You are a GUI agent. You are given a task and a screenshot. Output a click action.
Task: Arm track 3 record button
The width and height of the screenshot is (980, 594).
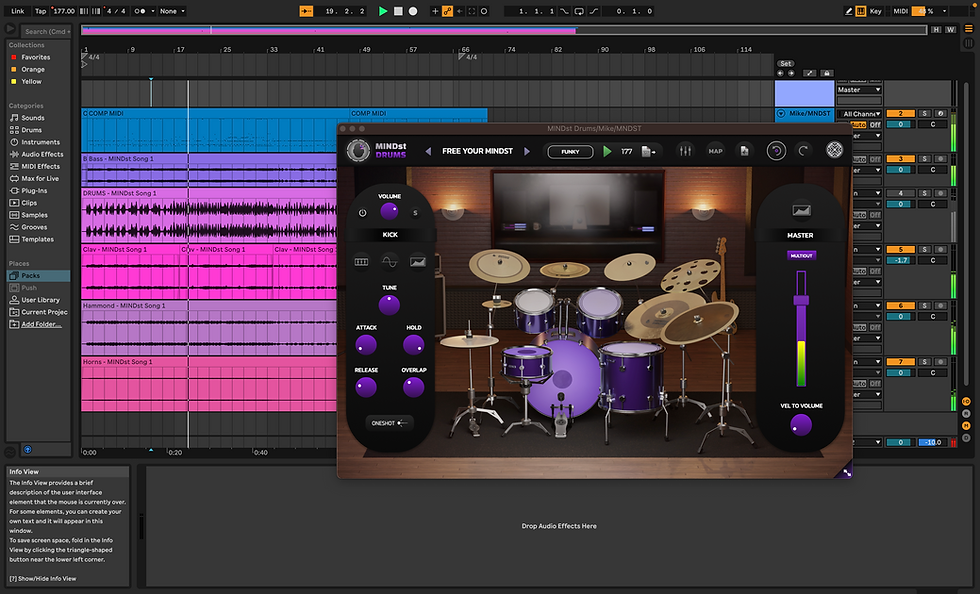point(941,159)
